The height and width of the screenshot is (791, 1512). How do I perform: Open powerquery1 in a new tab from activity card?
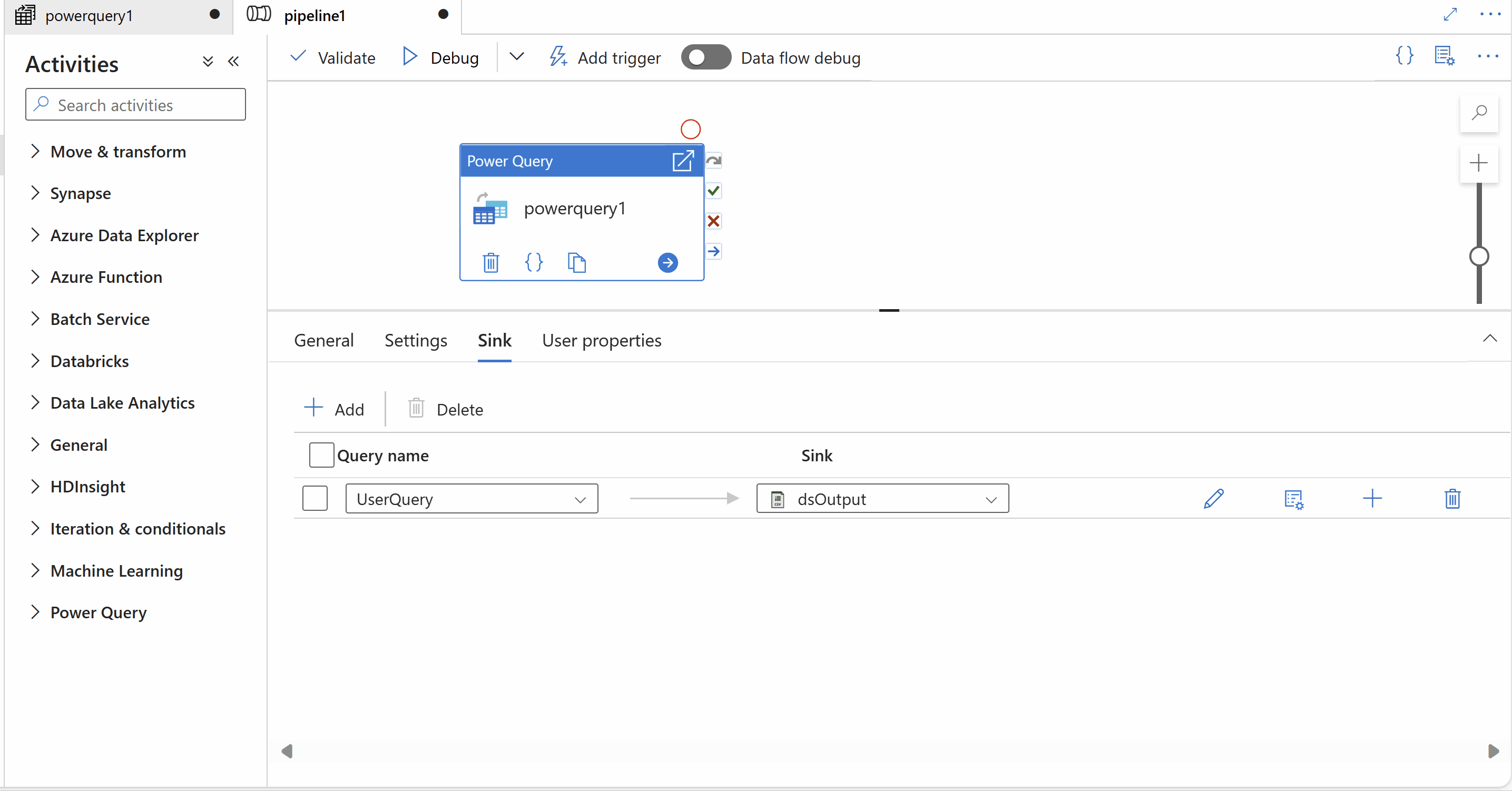click(x=683, y=160)
